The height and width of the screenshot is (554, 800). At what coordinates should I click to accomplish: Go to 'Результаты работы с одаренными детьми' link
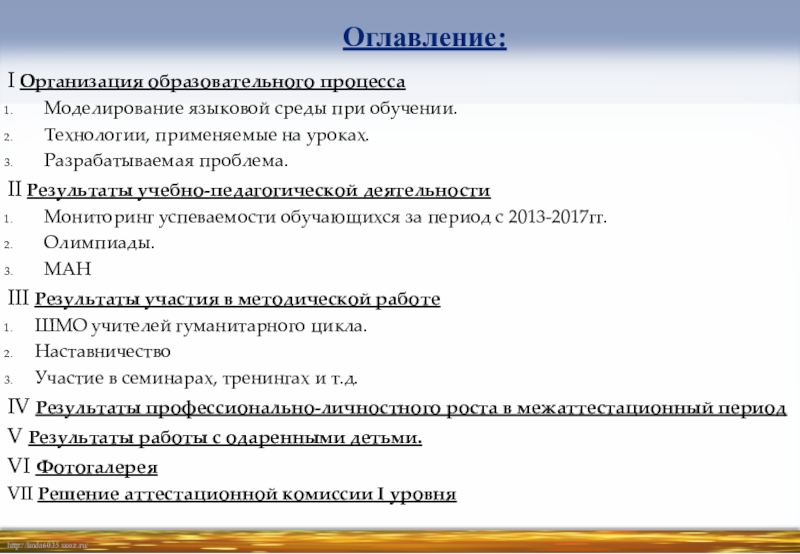pos(225,438)
